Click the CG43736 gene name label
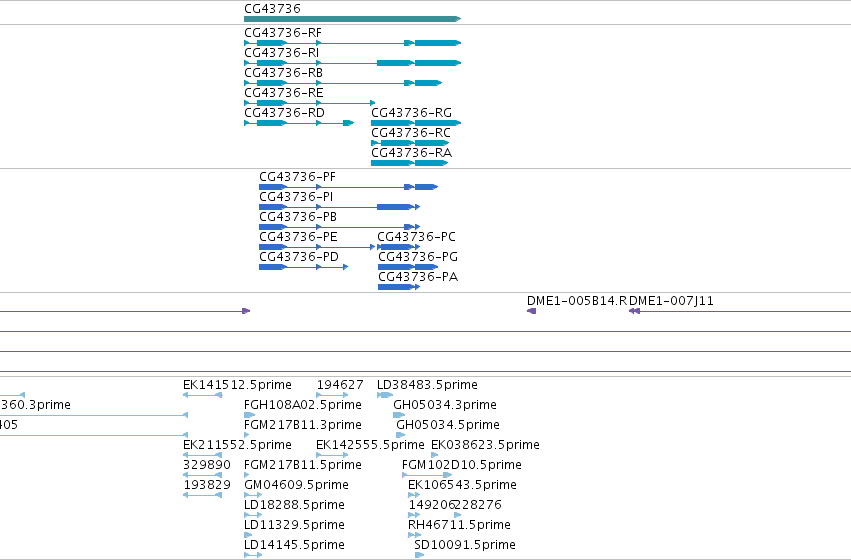Screen dimensions: 851x560 (x=272, y=9)
